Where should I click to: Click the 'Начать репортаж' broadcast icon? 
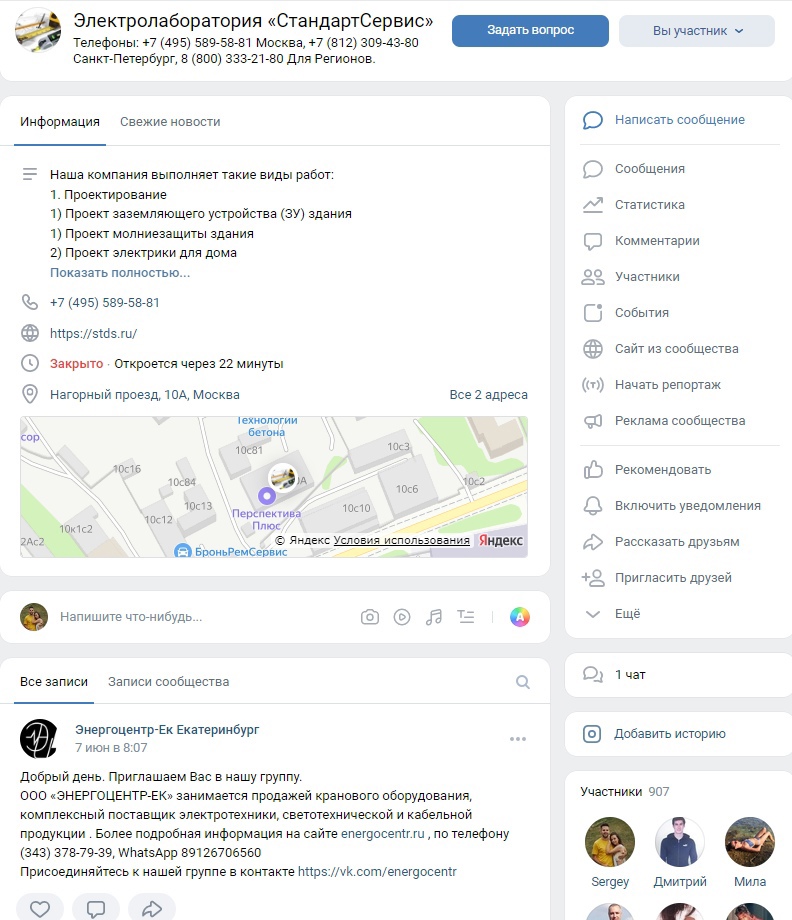point(593,385)
